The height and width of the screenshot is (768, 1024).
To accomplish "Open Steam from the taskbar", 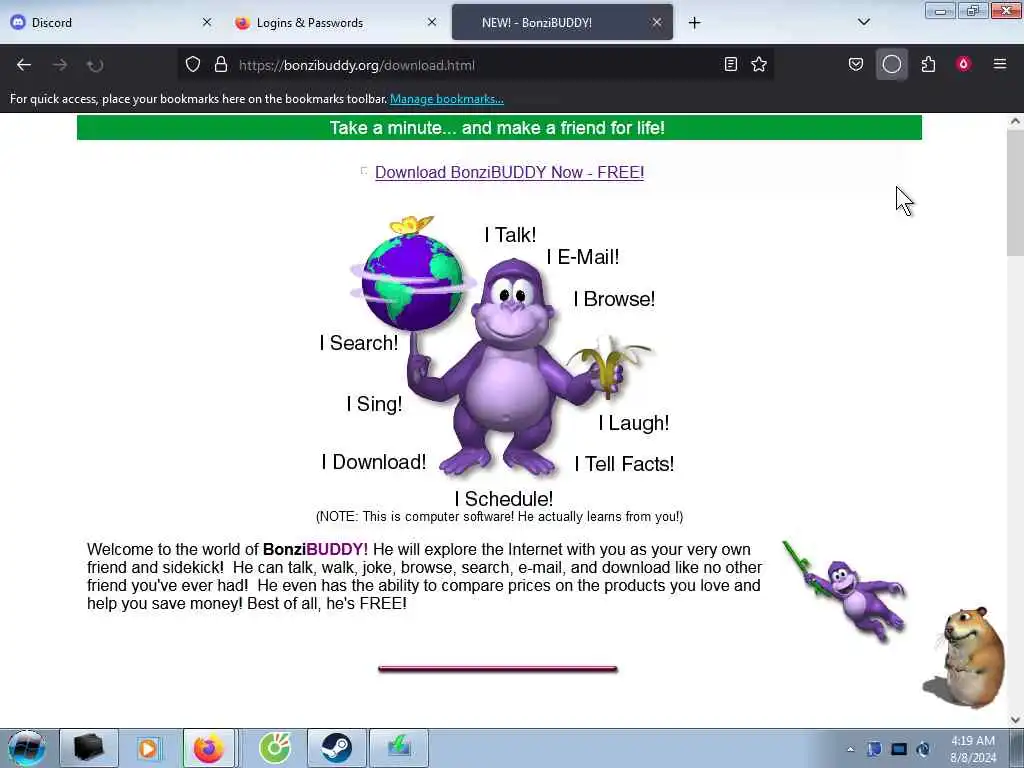I will coord(336,748).
